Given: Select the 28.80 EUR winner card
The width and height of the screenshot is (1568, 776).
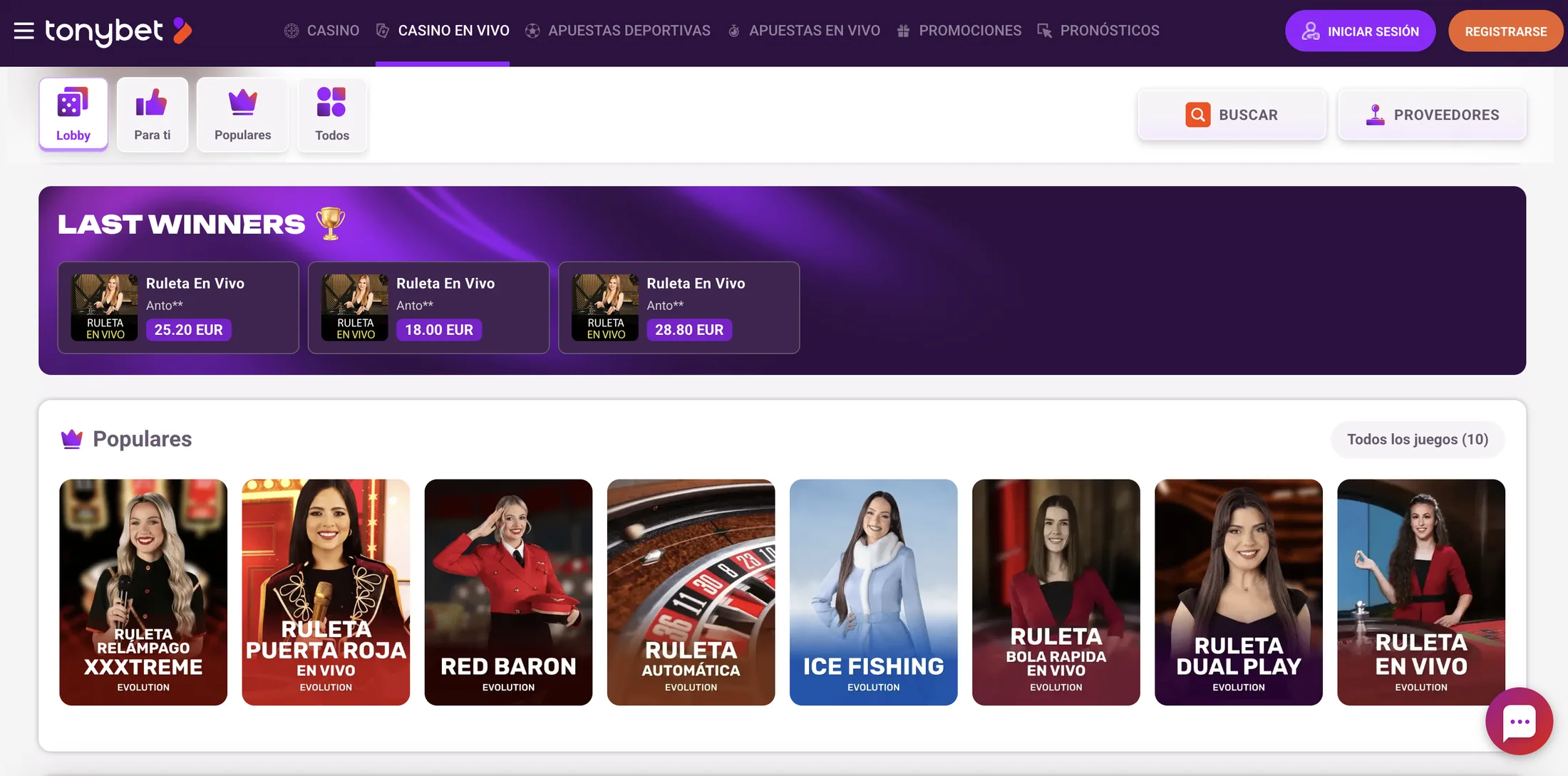Looking at the screenshot, I should click(x=679, y=308).
